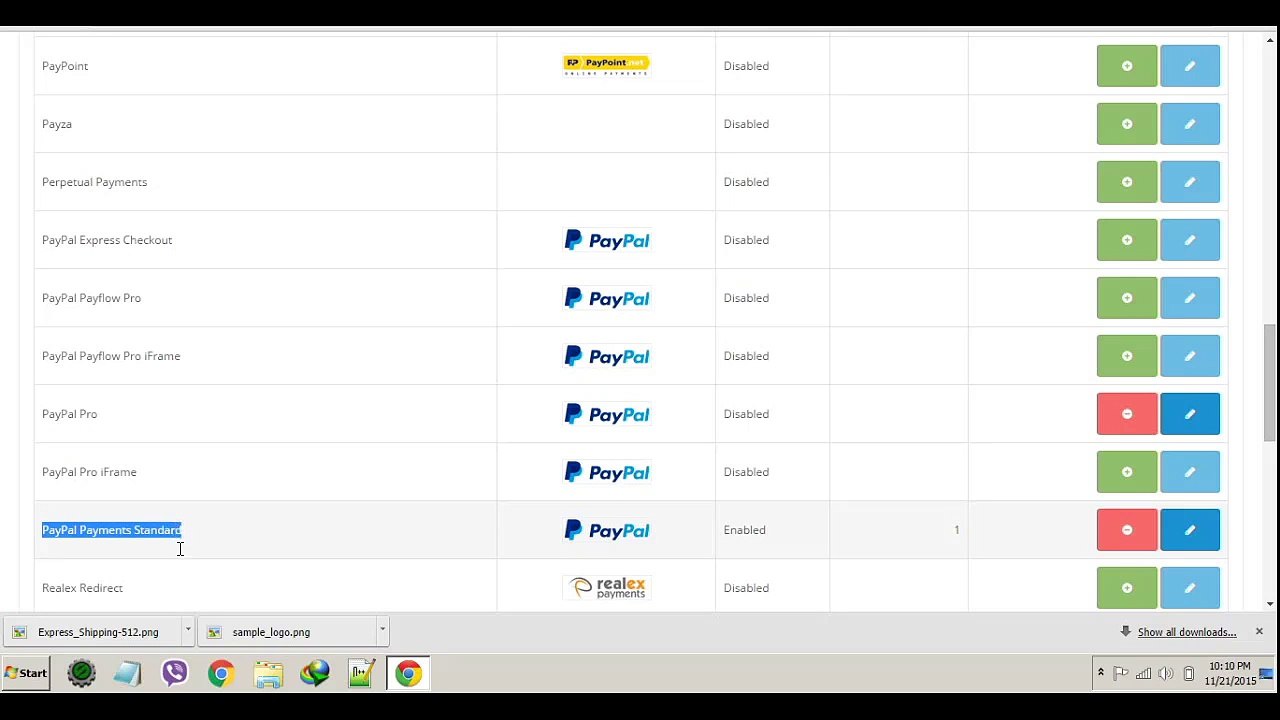Viewport: 1280px width, 720px height.
Task: Edit the Payza payment extension
Action: 1189,124
